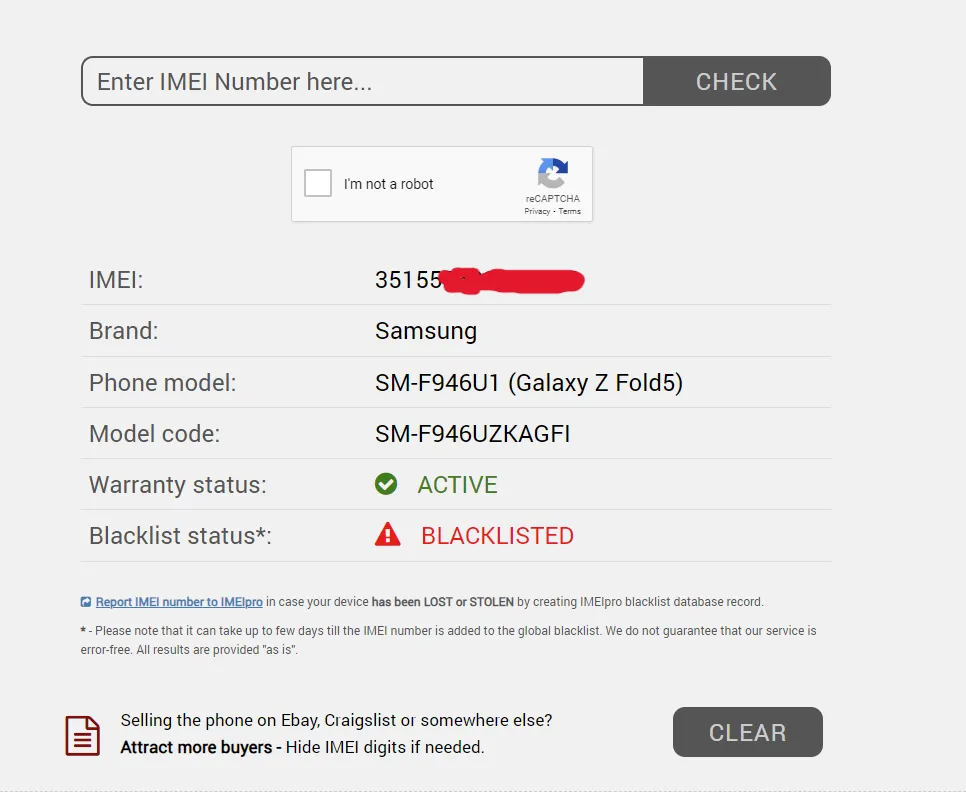Open the reCAPTCHA Terms link

pos(570,210)
